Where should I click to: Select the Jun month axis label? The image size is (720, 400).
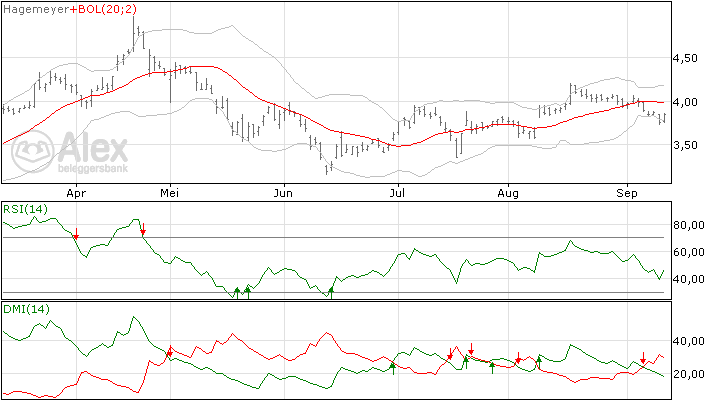click(x=283, y=193)
